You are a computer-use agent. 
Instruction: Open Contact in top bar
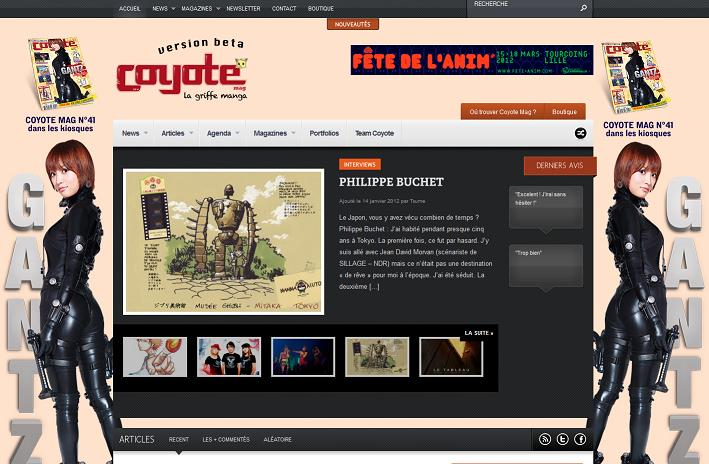click(284, 8)
